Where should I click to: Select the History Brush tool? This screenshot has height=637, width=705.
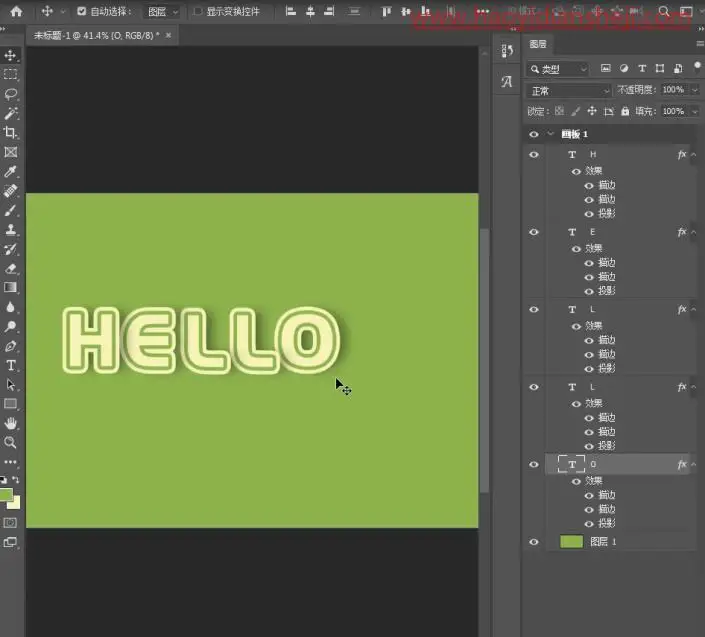pyautogui.click(x=10, y=249)
